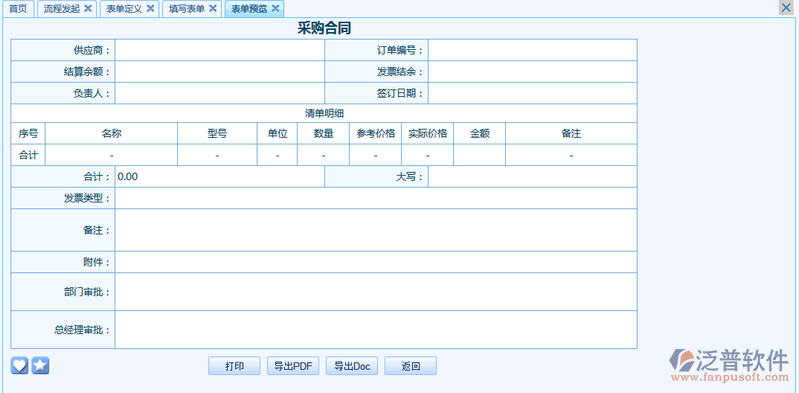Screen dimensions: 799x393
Task: Close the 表单定义 tab
Action: point(150,9)
